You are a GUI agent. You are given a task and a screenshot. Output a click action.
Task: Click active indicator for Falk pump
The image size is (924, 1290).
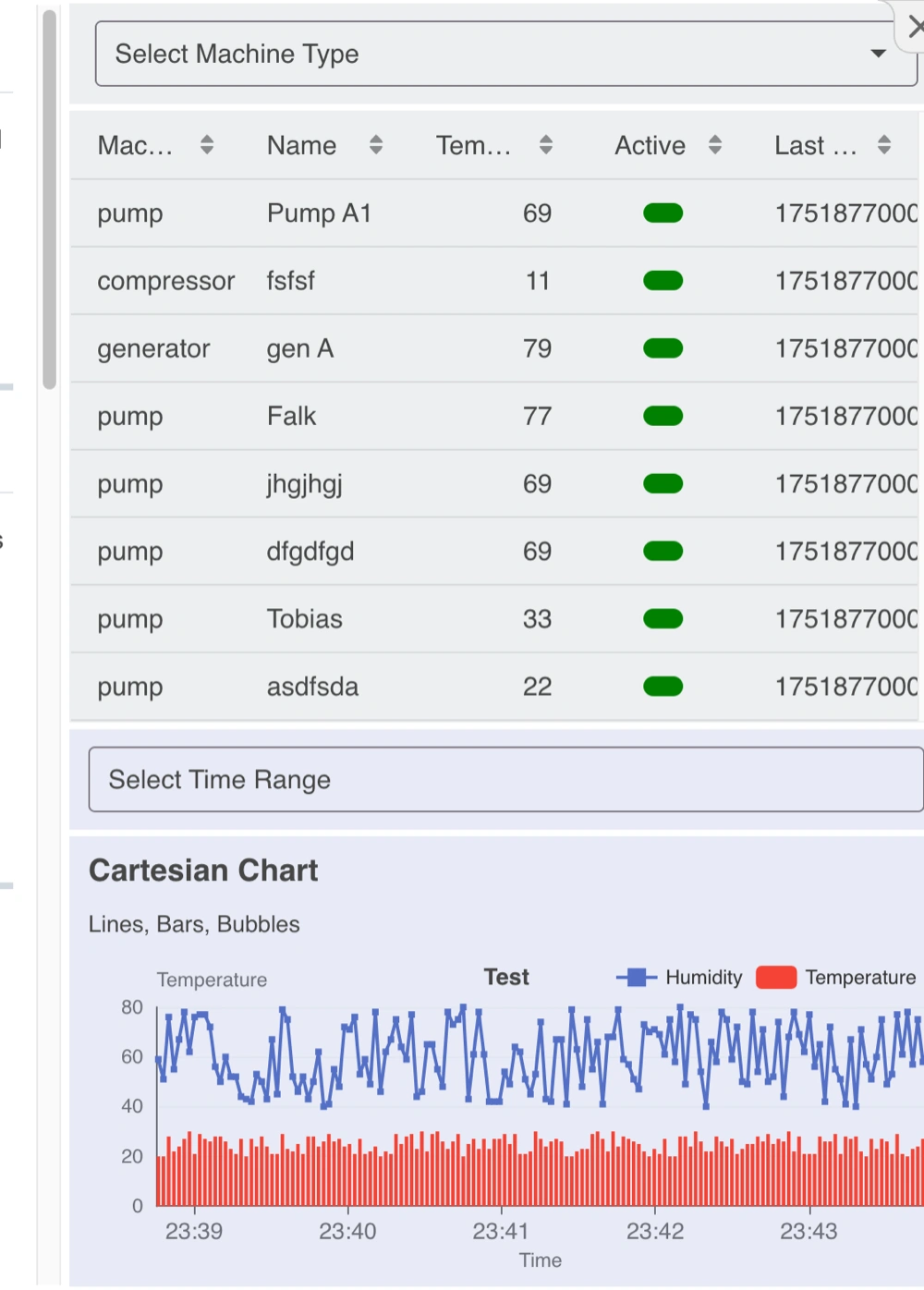[663, 416]
